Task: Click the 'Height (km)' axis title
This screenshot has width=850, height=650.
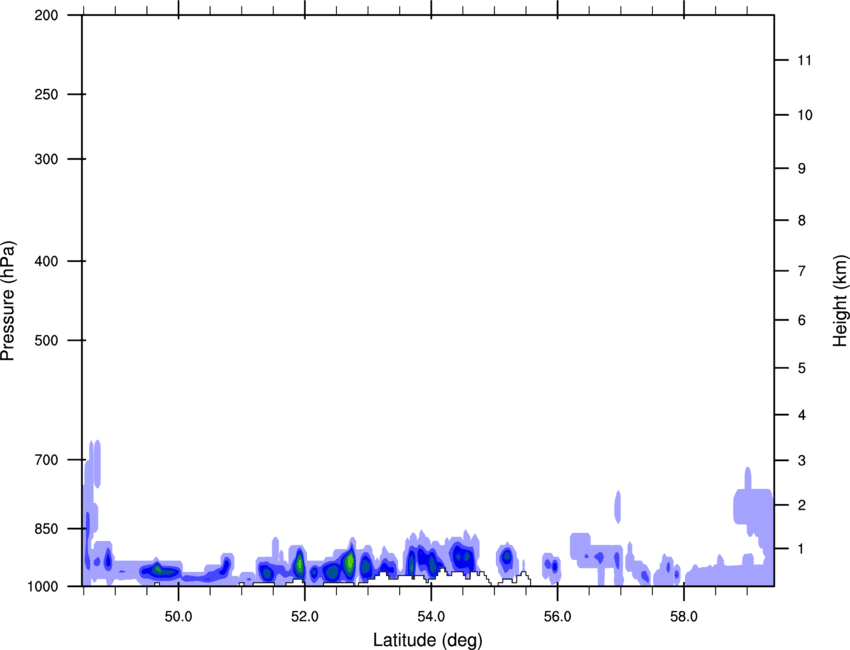Action: tap(840, 301)
